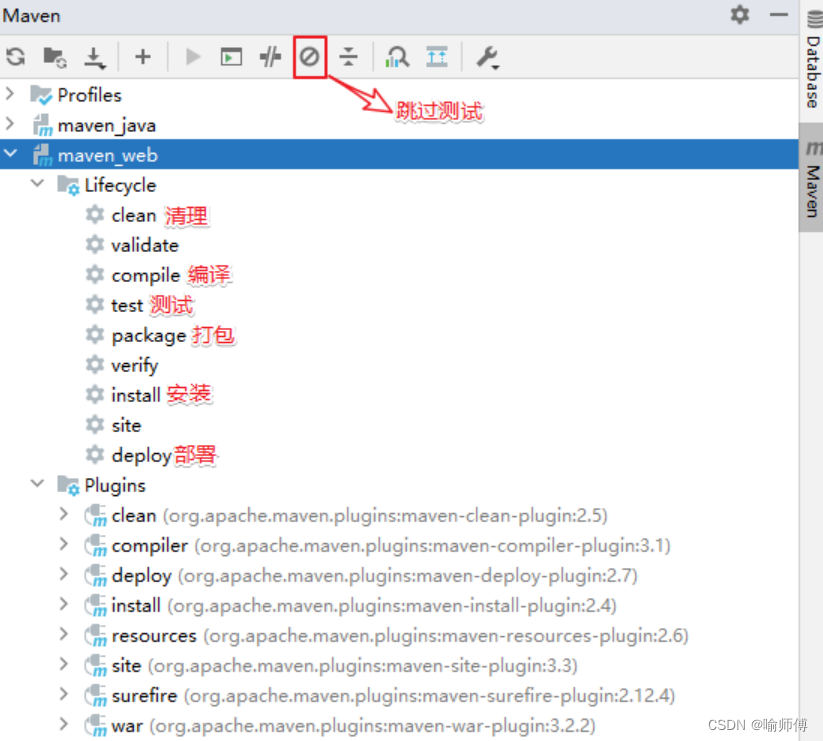Toggle skip tests mode icon
823x741 pixels.
[x=309, y=57]
